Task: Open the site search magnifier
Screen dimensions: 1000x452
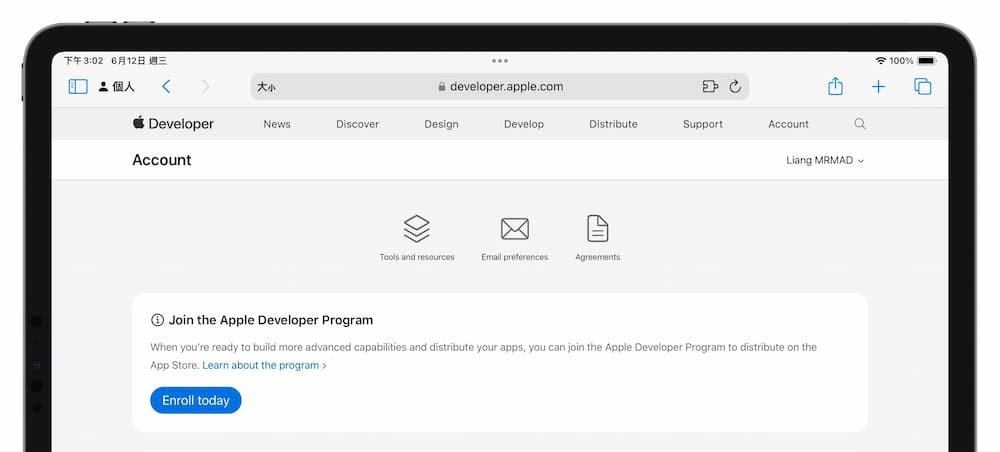Action: [860, 124]
